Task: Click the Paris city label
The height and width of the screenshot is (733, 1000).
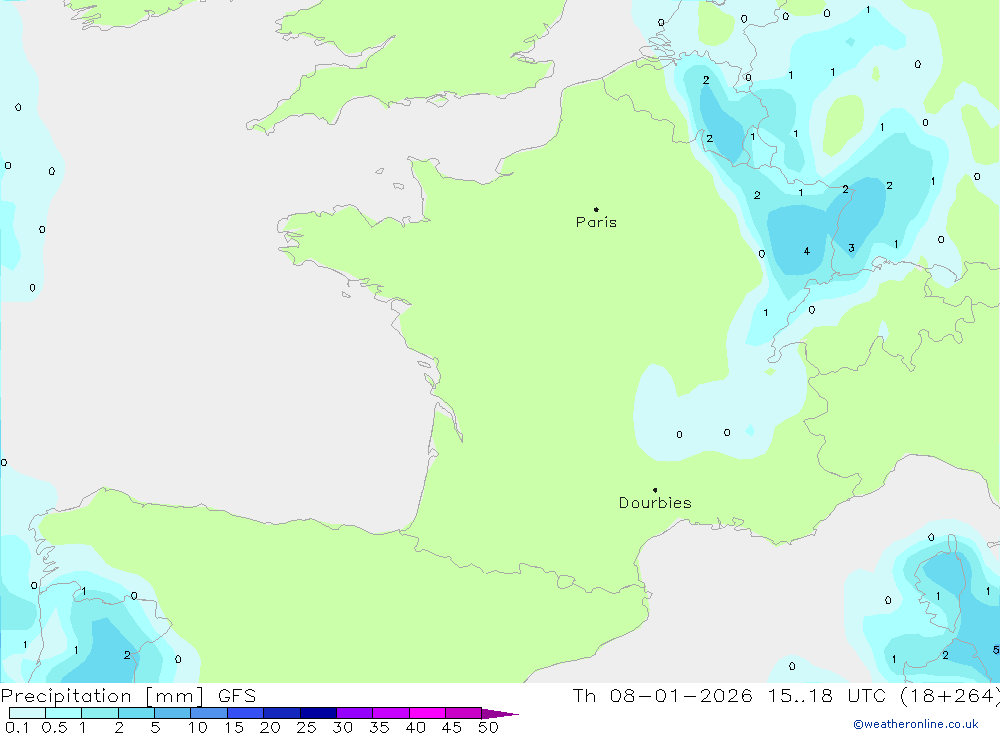Action: [596, 222]
